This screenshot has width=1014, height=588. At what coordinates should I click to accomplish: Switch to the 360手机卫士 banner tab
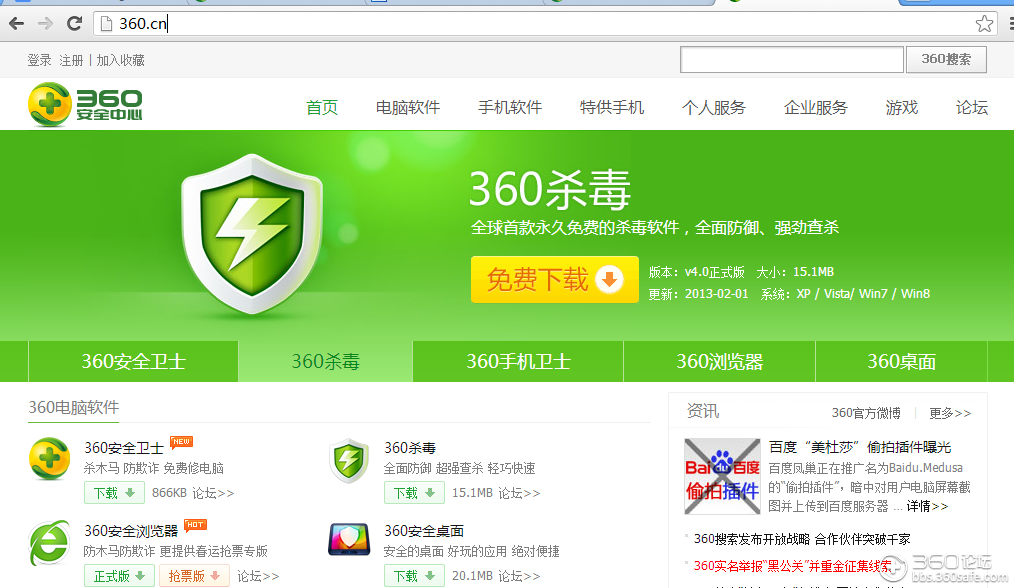[518, 361]
